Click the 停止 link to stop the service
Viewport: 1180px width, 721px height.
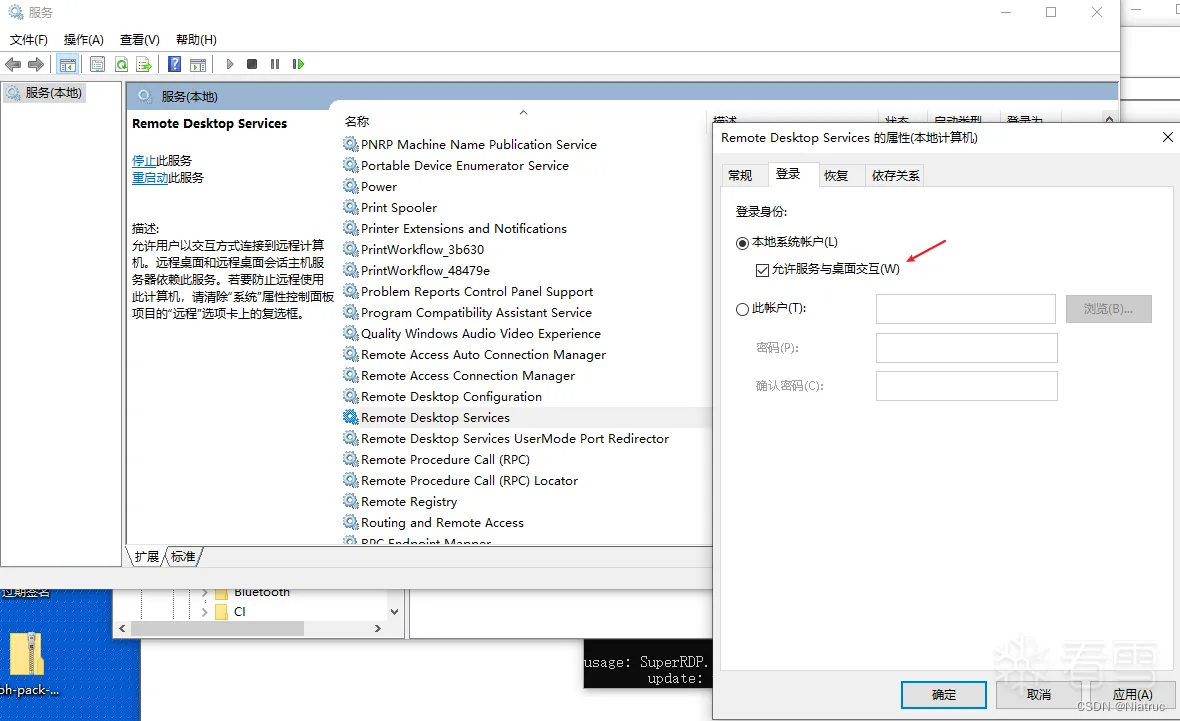pyautogui.click(x=144, y=160)
